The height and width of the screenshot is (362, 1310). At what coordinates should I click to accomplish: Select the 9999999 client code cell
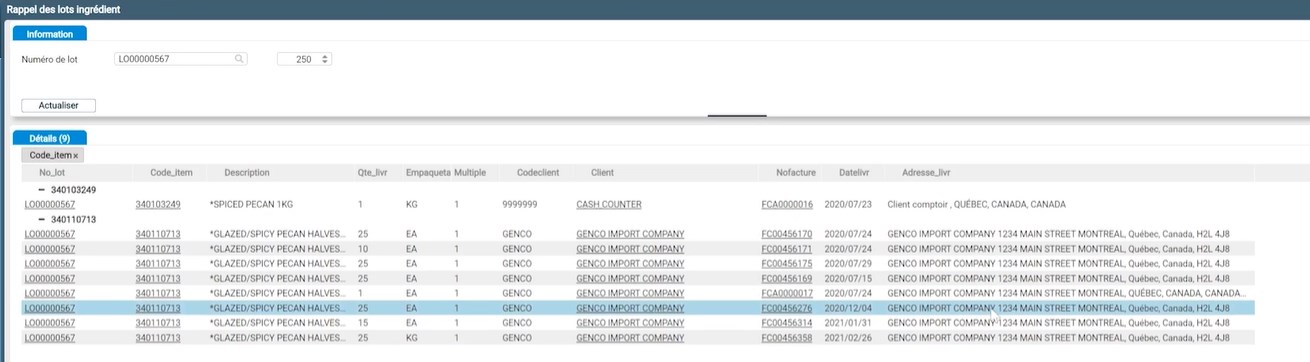click(520, 204)
